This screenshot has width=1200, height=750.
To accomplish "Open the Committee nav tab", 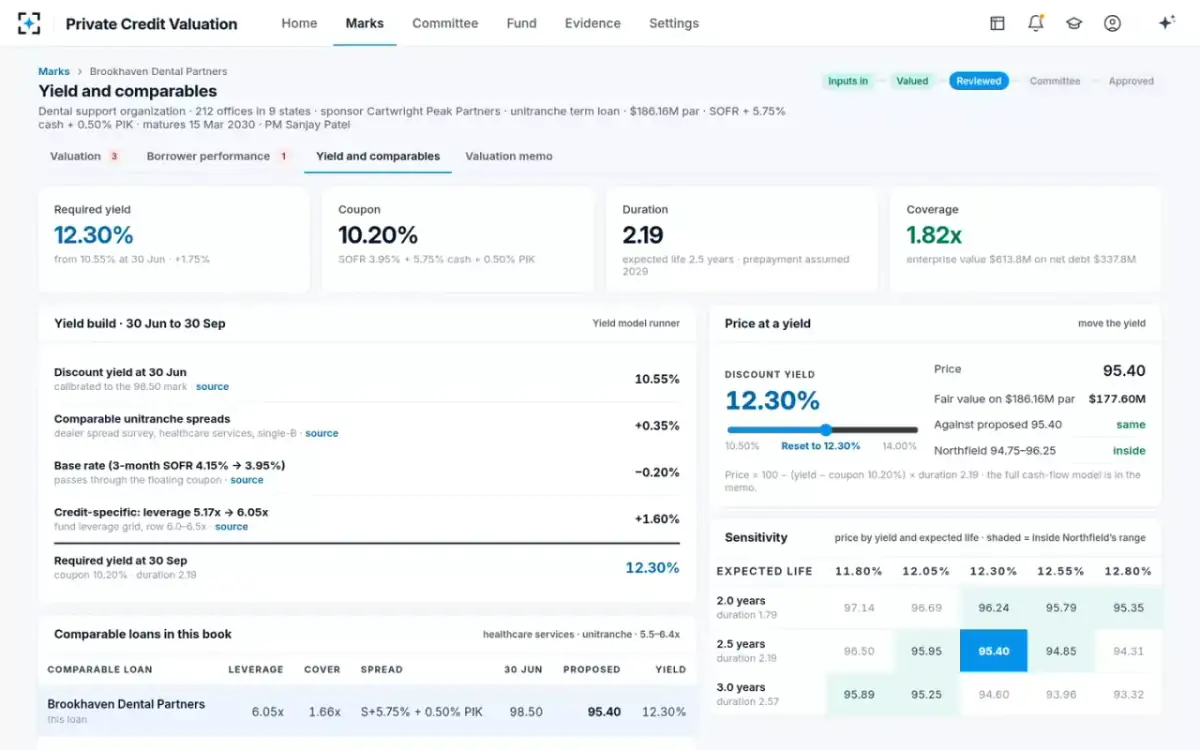I will 445,23.
